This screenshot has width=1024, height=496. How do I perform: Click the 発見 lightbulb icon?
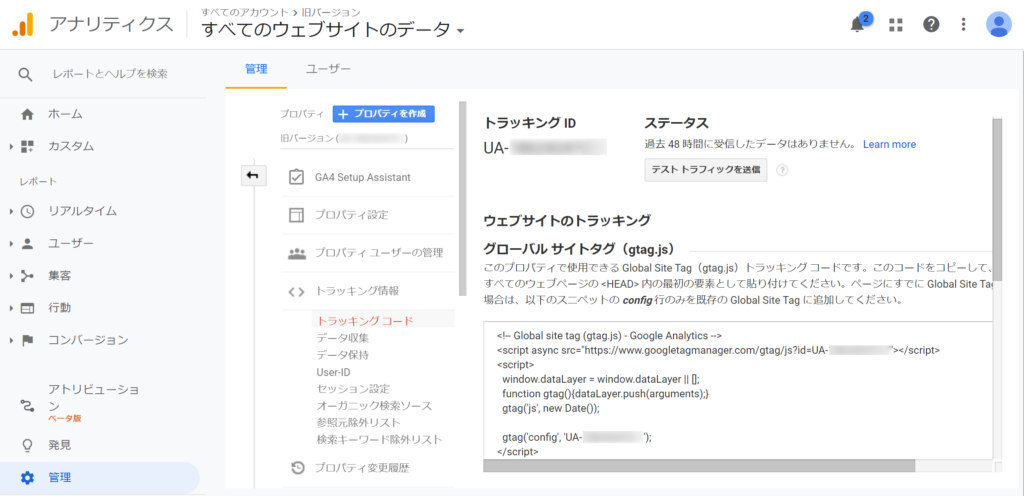click(27, 446)
